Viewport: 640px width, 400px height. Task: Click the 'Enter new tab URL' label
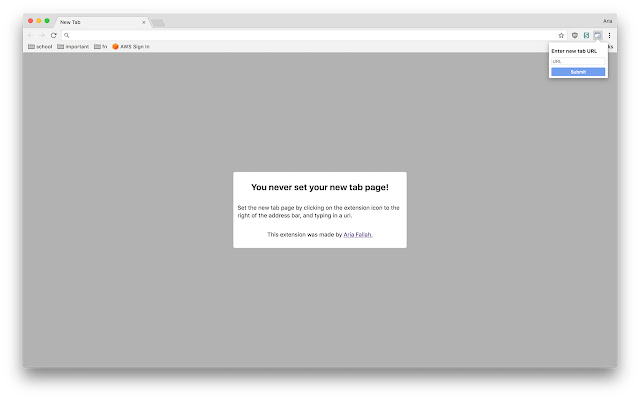[574, 51]
